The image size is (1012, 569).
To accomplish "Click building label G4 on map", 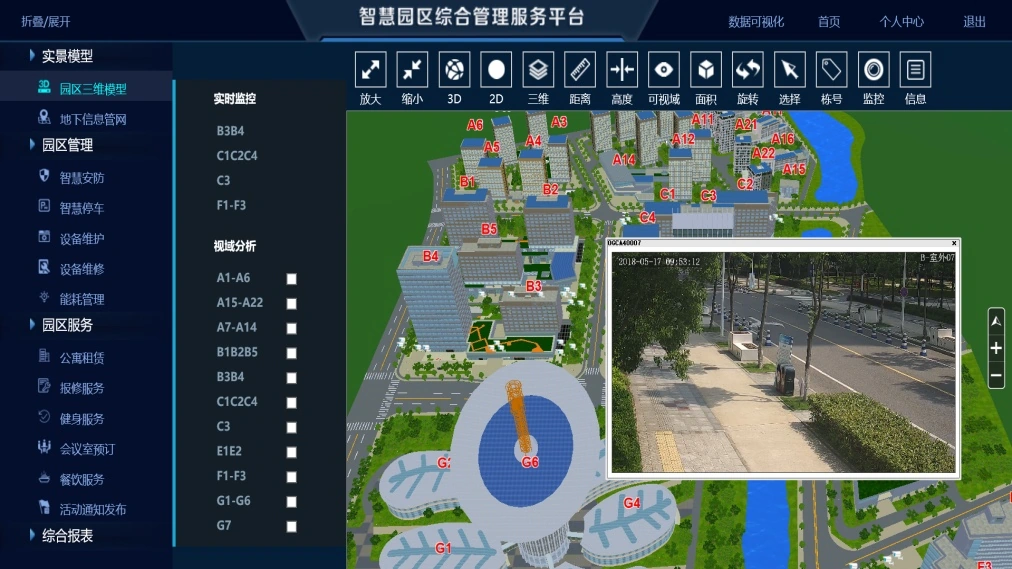I will (x=632, y=503).
